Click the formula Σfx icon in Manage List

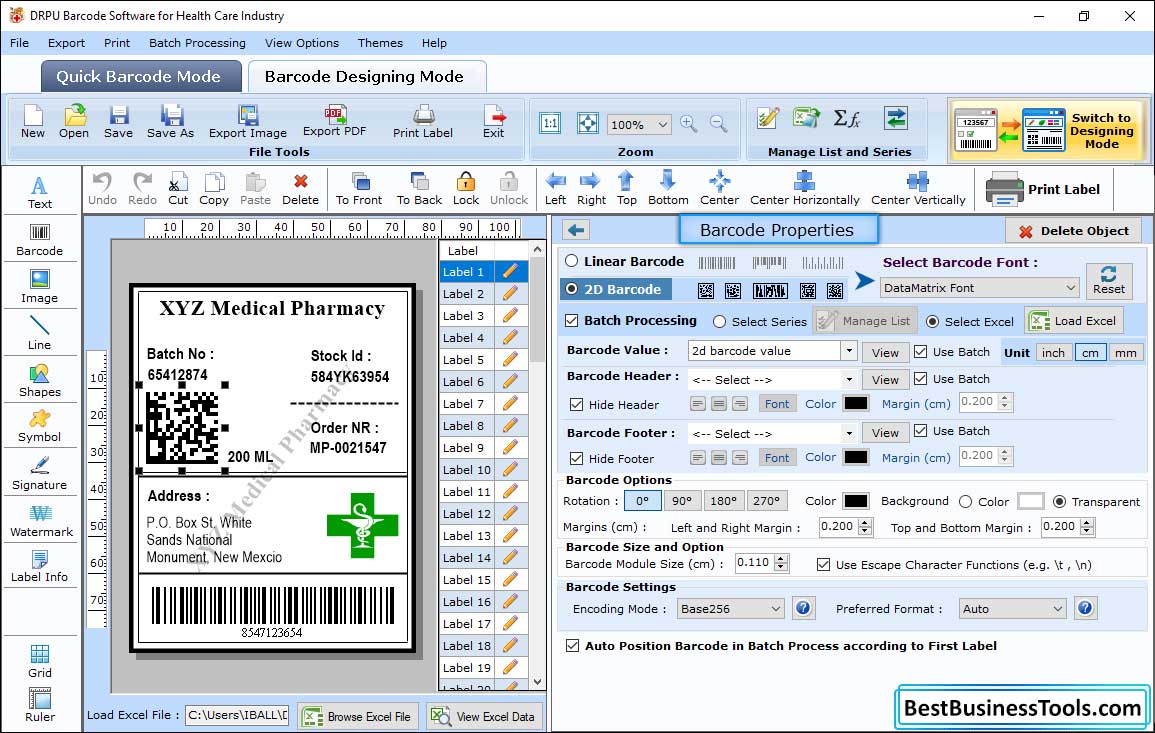pos(847,119)
